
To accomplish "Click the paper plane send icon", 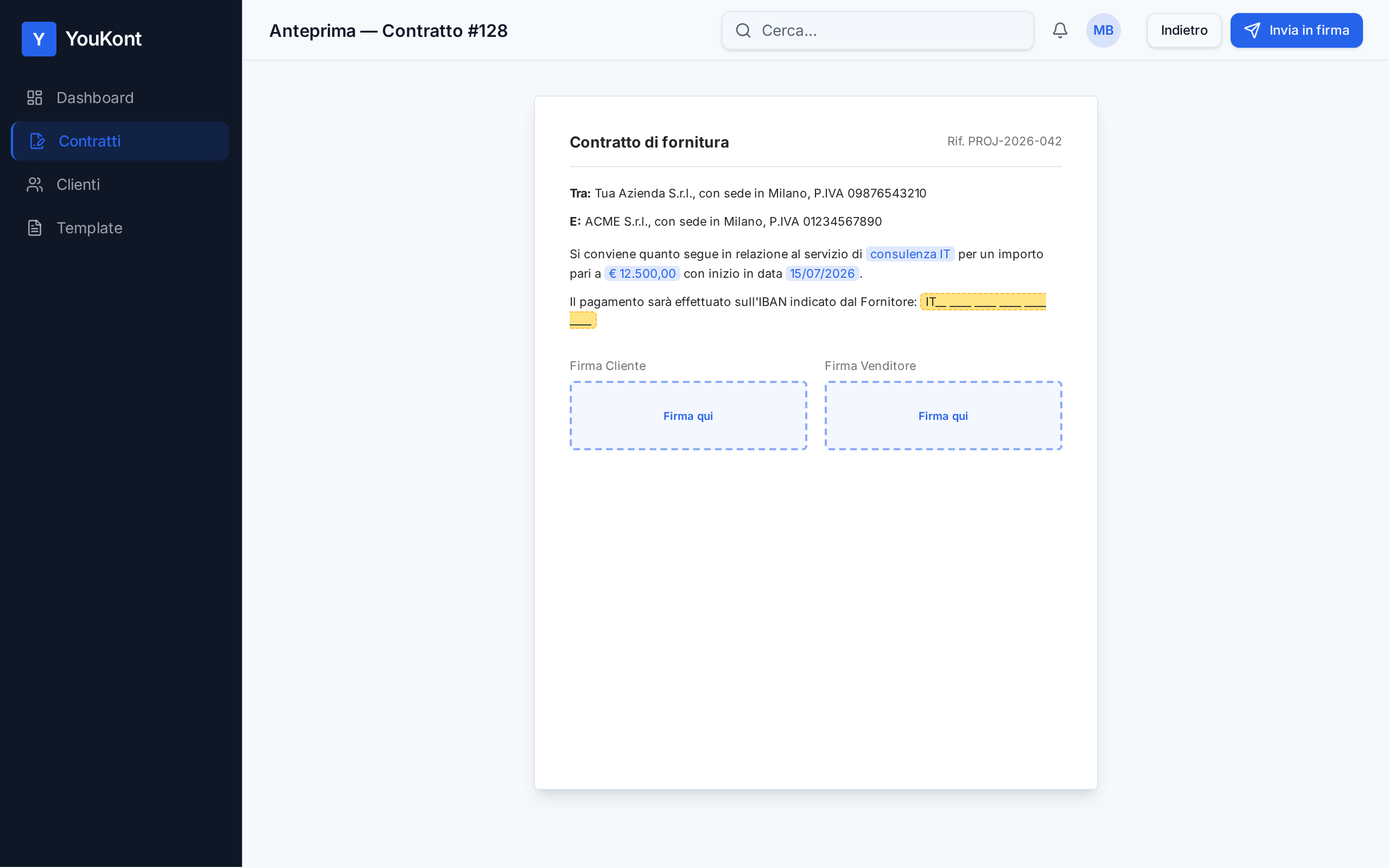I will (x=1252, y=30).
